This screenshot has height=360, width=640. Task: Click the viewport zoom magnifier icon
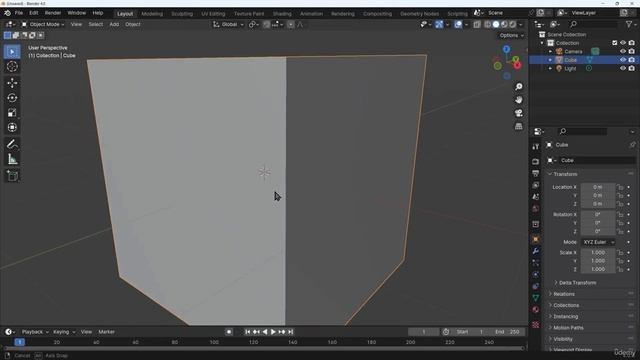pos(518,87)
